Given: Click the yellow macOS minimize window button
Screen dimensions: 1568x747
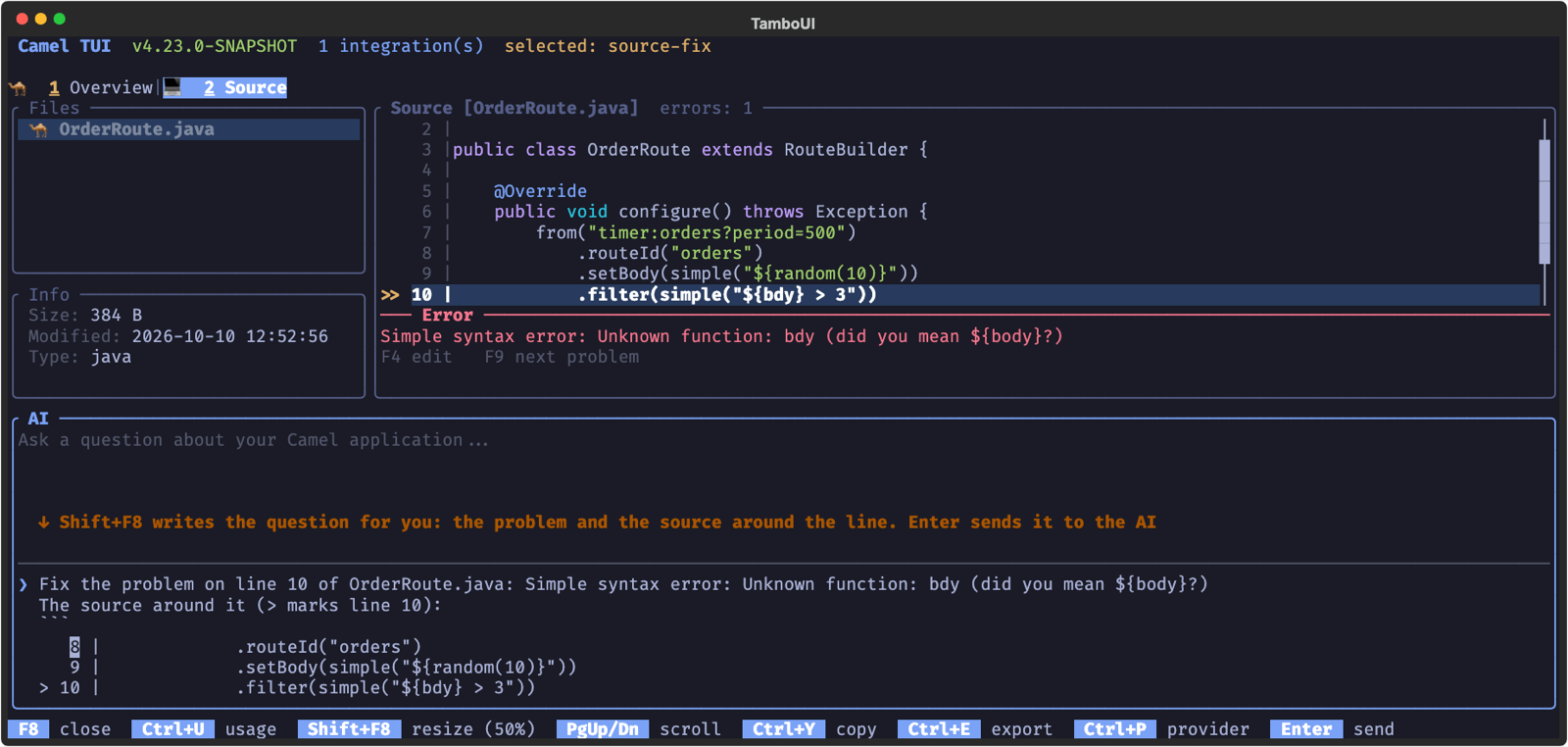Looking at the screenshot, I should click(40, 19).
